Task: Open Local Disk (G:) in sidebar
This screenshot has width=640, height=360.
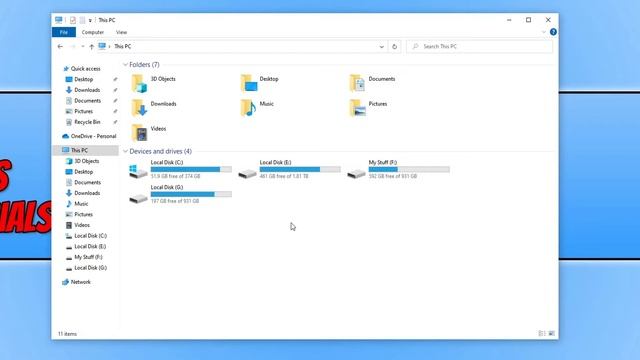Action: [x=86, y=268]
